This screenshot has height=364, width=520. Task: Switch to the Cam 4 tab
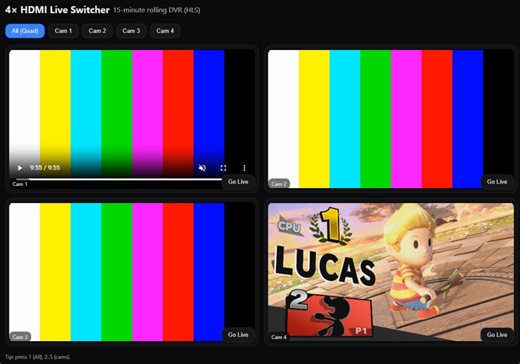(165, 31)
